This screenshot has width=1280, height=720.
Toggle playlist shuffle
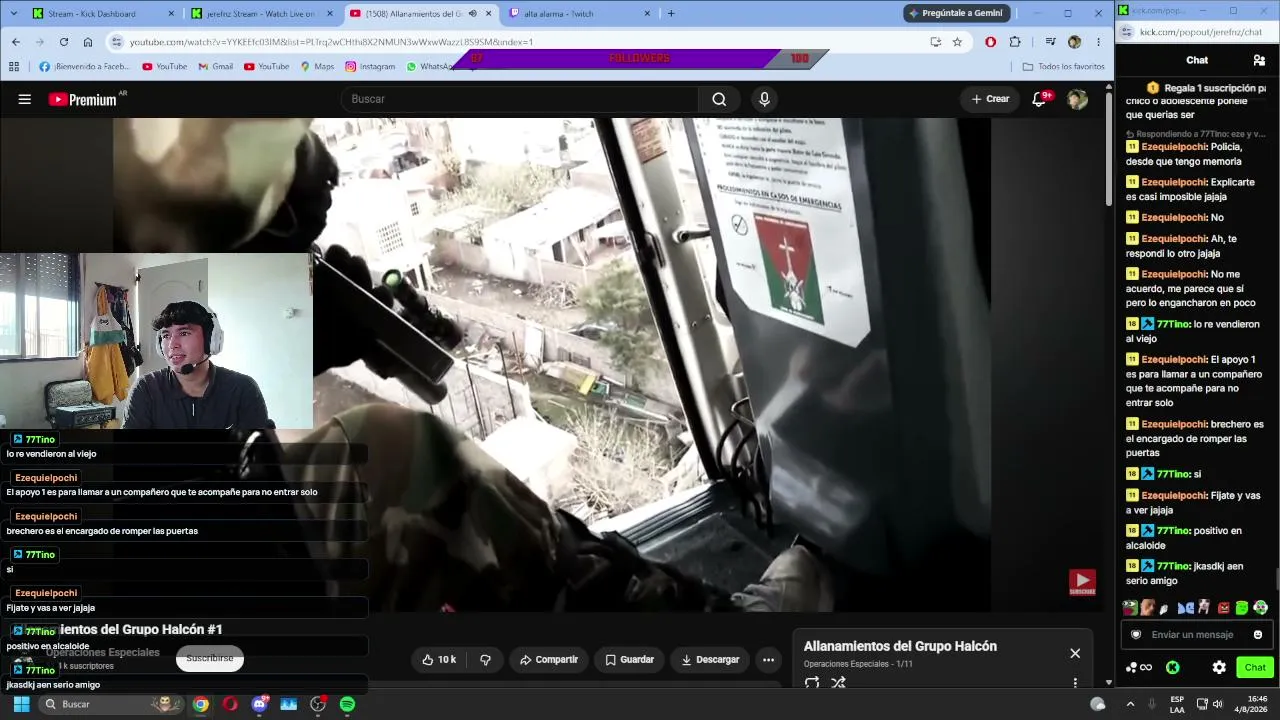tap(838, 683)
